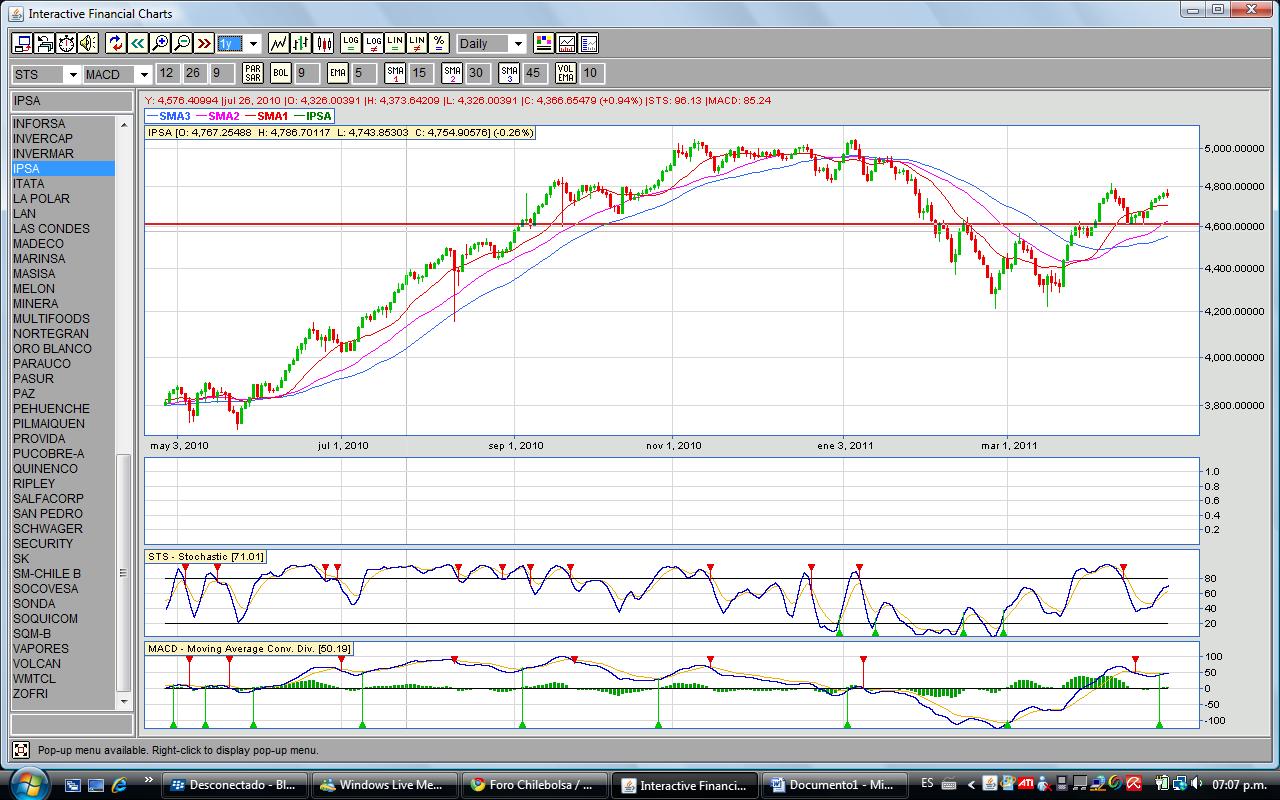Select PEHUENCHE in the stock list
The height and width of the screenshot is (800, 1280).
(x=63, y=409)
